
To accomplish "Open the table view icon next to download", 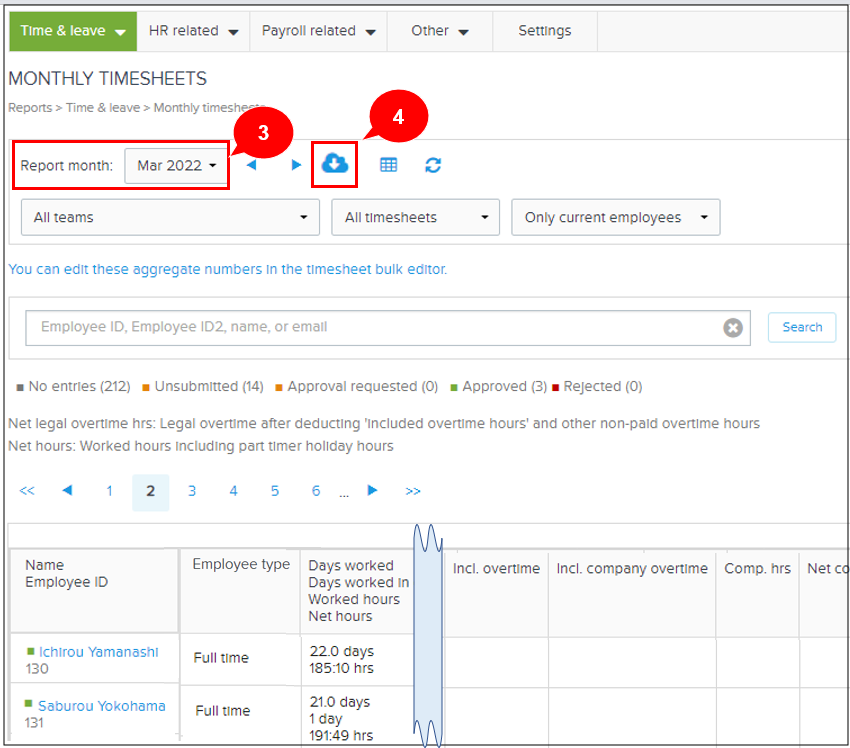I will [388, 164].
